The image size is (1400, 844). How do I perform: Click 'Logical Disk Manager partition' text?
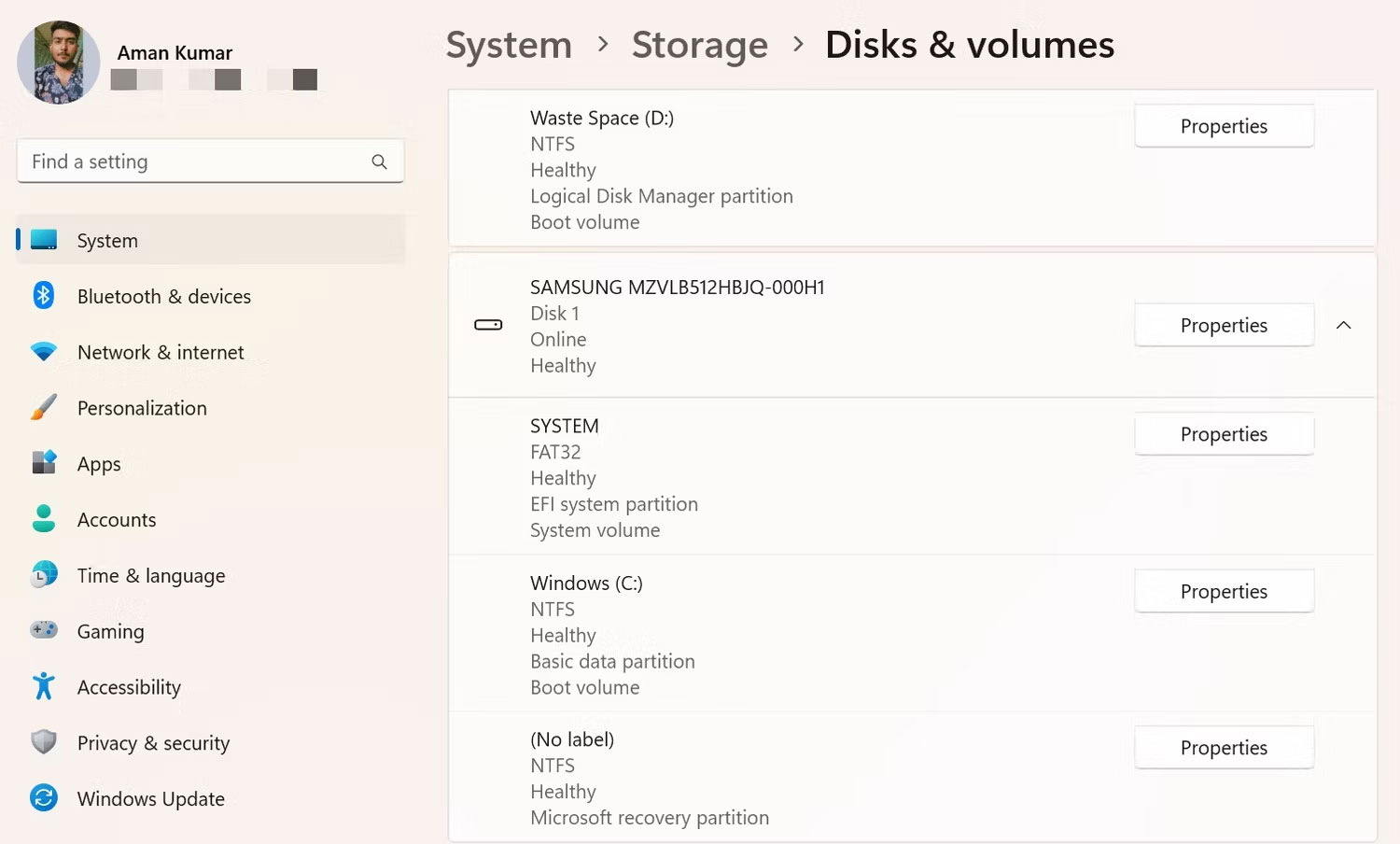662,196
